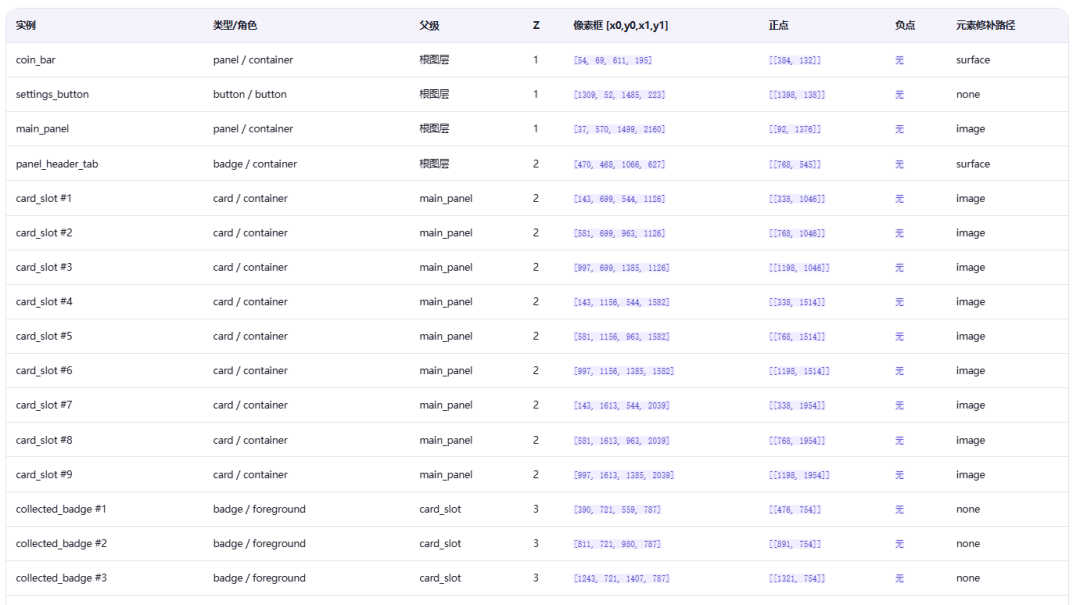Image resolution: width=1080 pixels, height=605 pixels.
Task: Click 根图层 parent of panel_header_tab
Action: pyautogui.click(x=435, y=164)
